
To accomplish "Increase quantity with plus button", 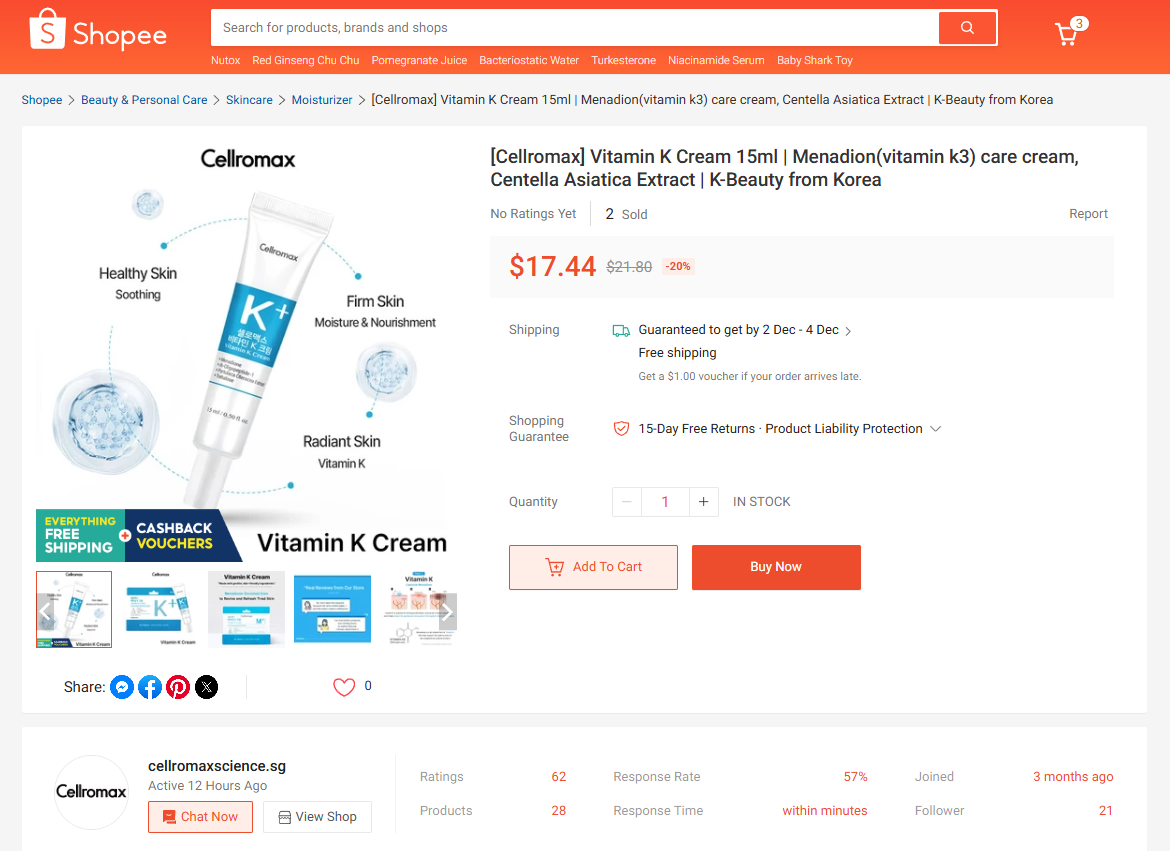I will [x=703, y=502].
